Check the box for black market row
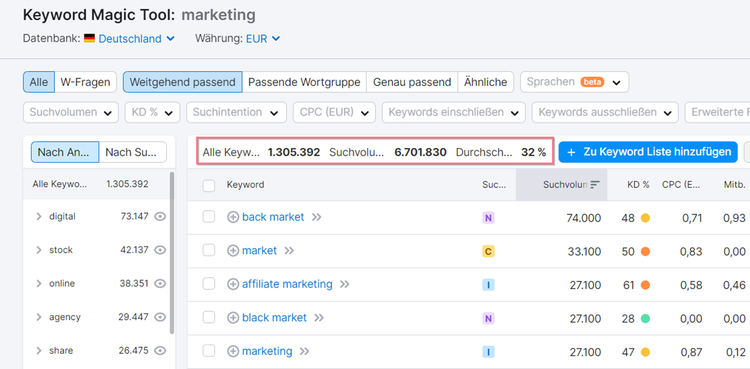The width and height of the screenshot is (750, 369). [209, 317]
